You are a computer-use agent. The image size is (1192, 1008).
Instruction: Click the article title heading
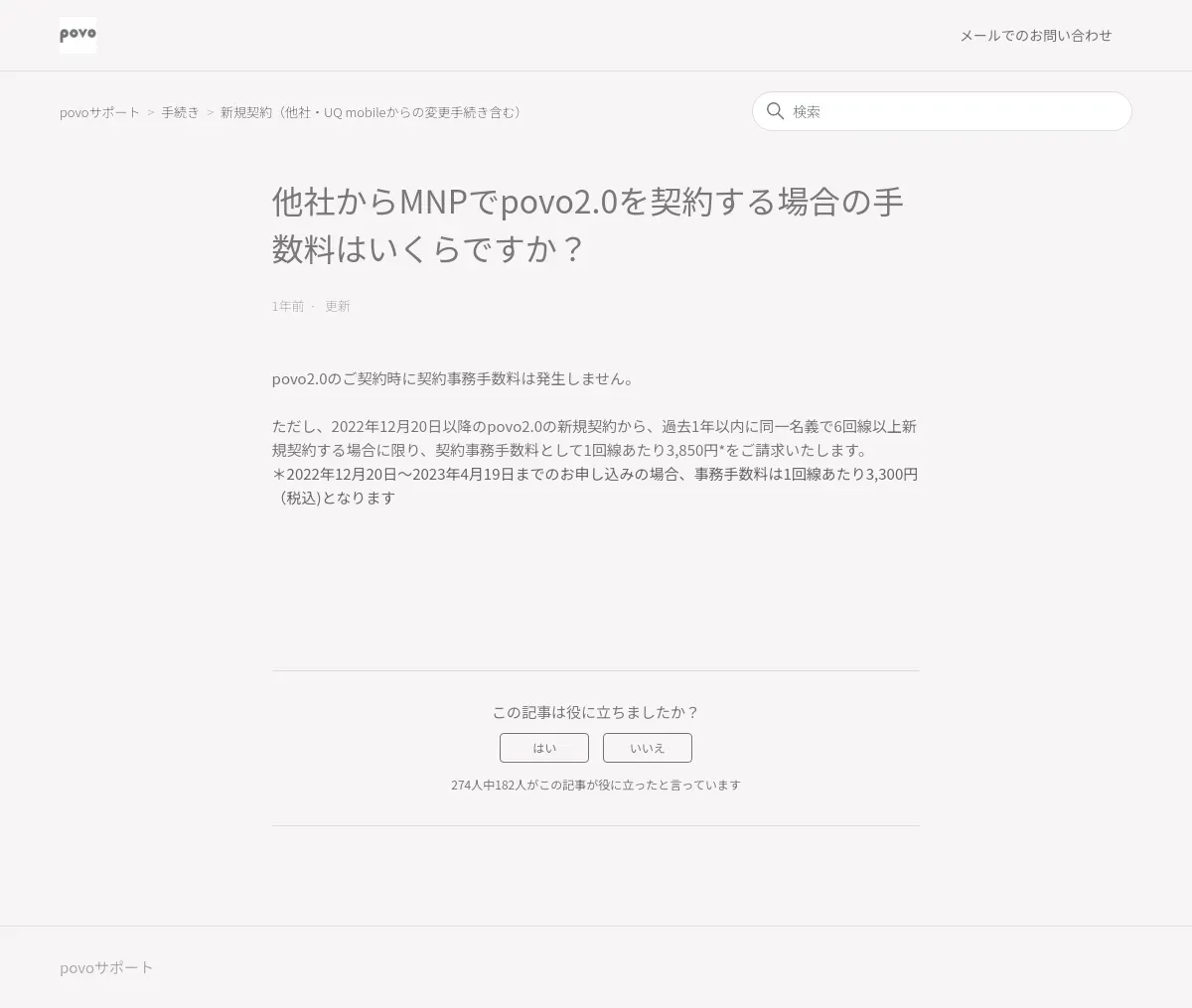pyautogui.click(x=588, y=224)
